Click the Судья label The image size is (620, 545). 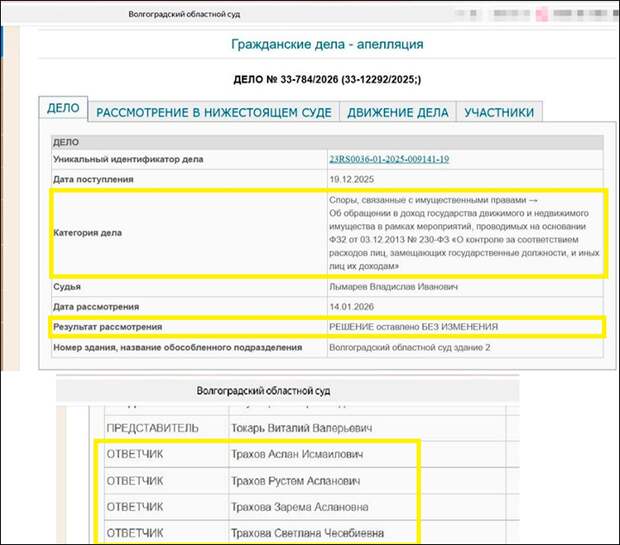(67, 286)
